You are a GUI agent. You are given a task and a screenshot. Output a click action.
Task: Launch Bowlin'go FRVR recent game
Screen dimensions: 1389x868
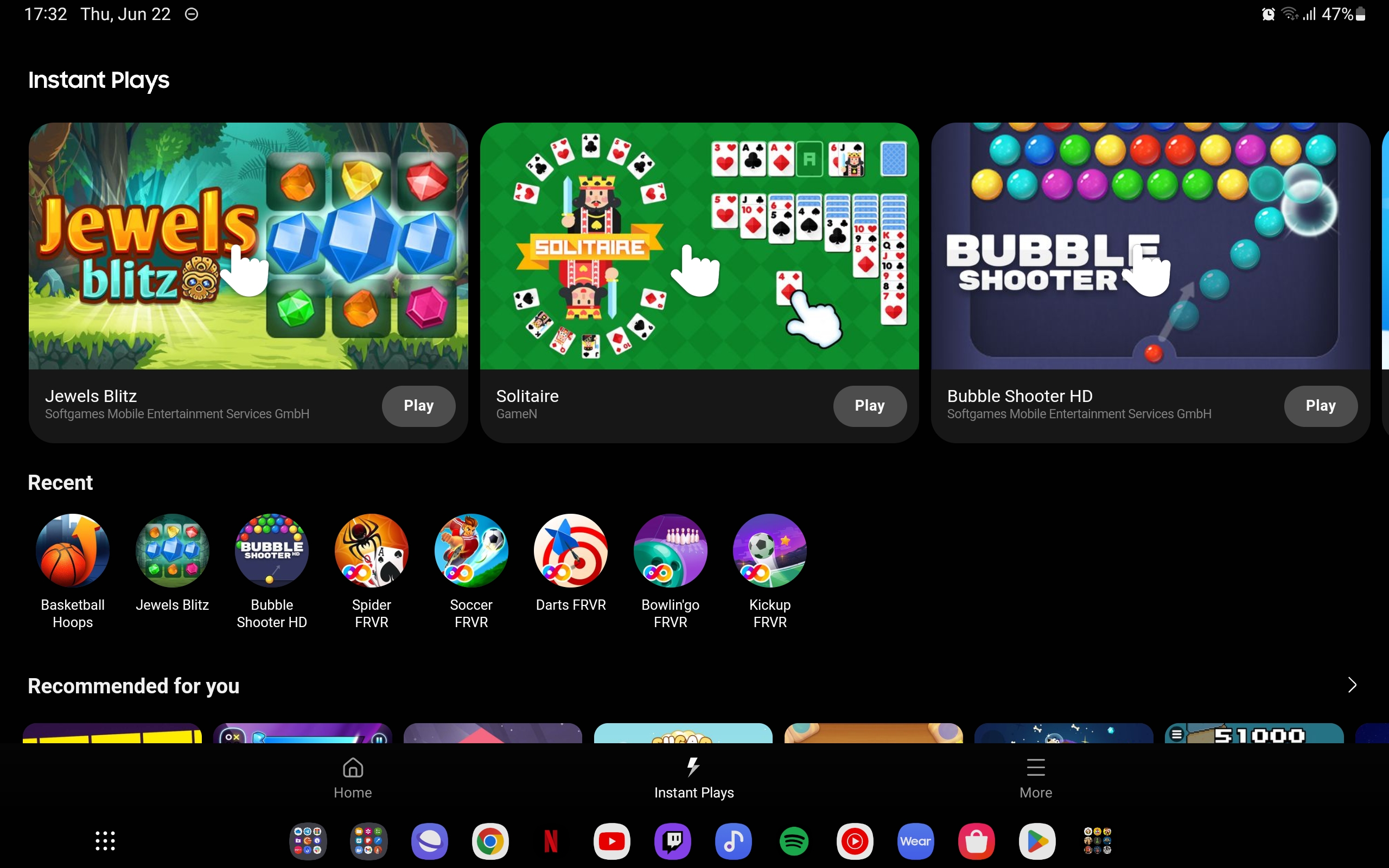point(670,550)
